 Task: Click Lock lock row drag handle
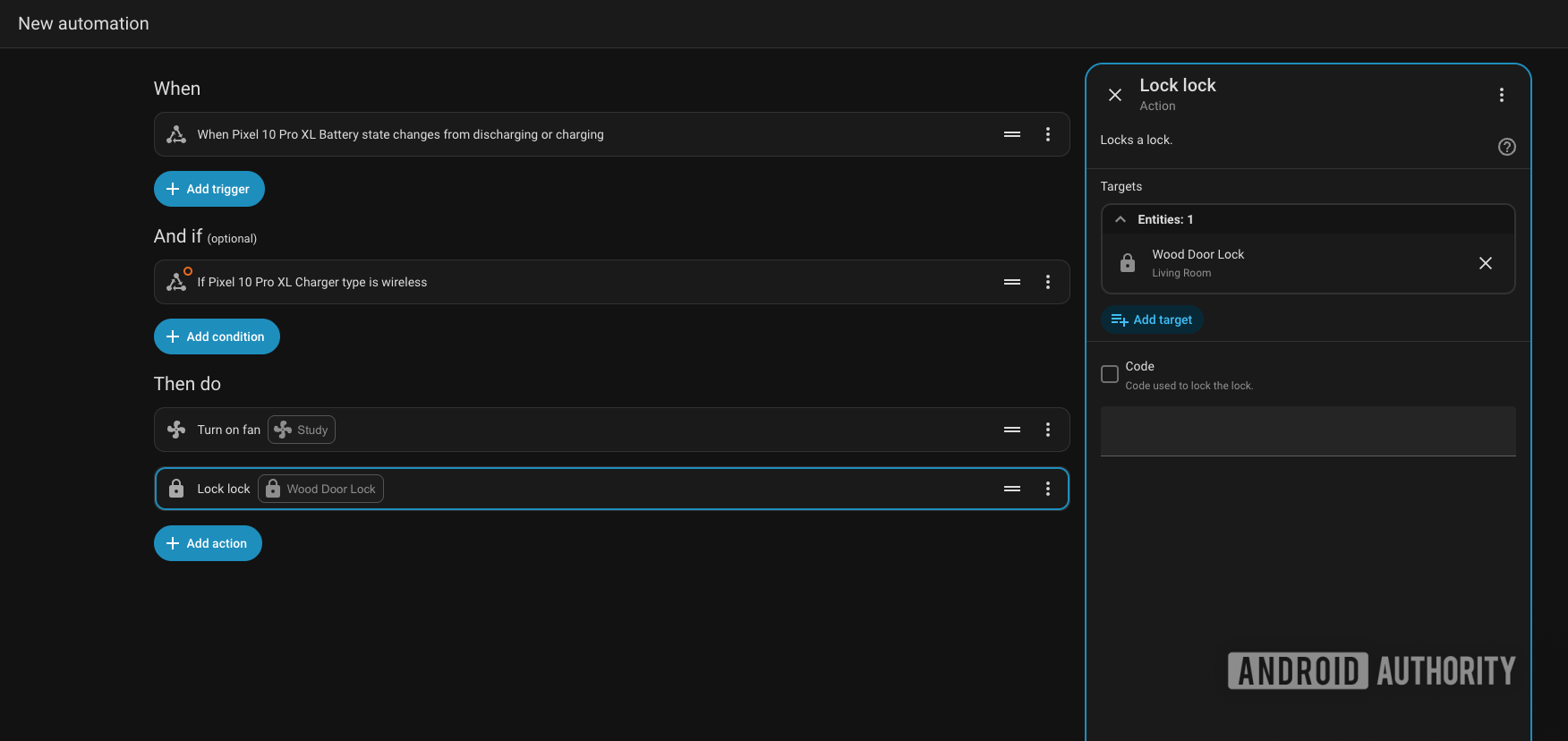coord(1012,489)
